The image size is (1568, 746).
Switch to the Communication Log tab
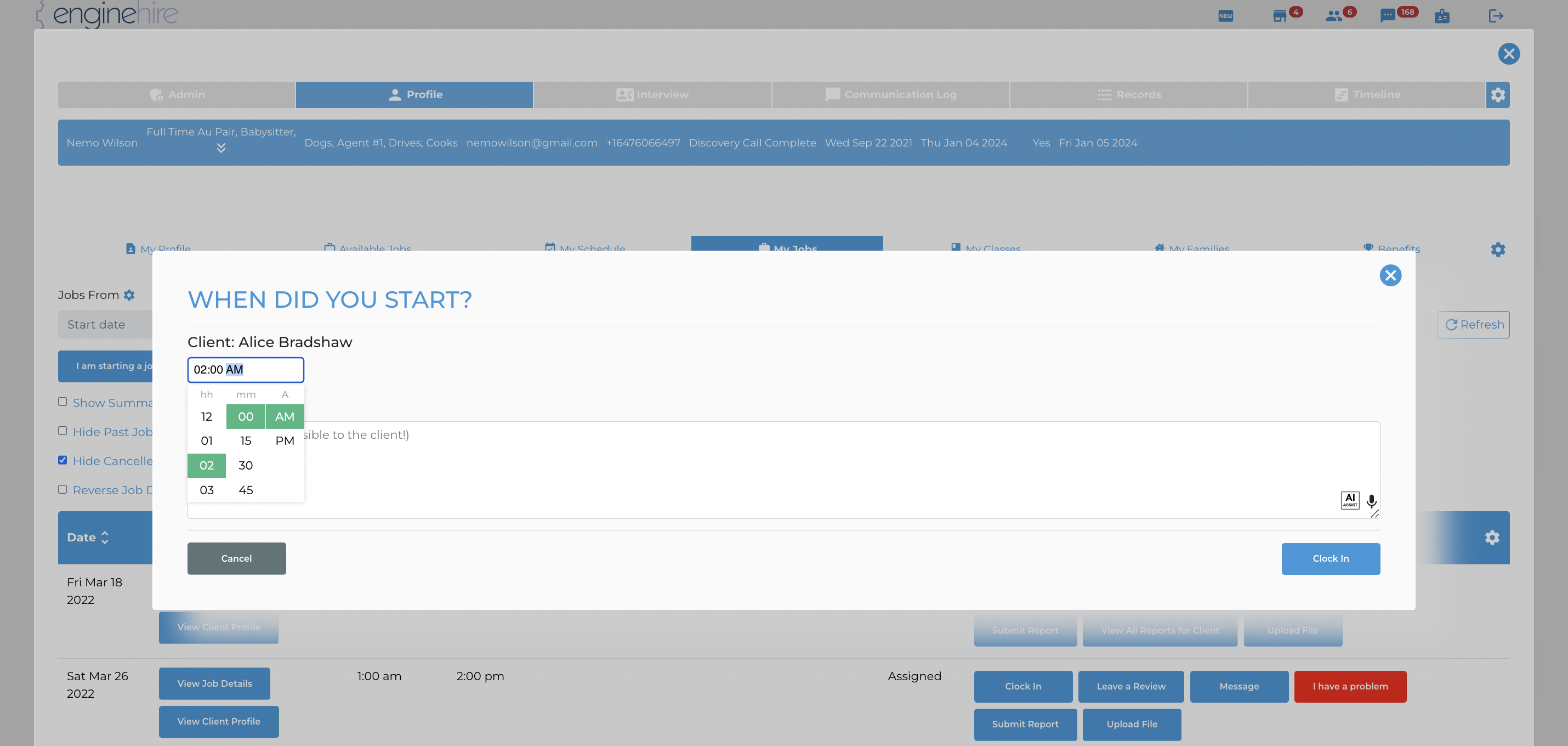(x=890, y=94)
